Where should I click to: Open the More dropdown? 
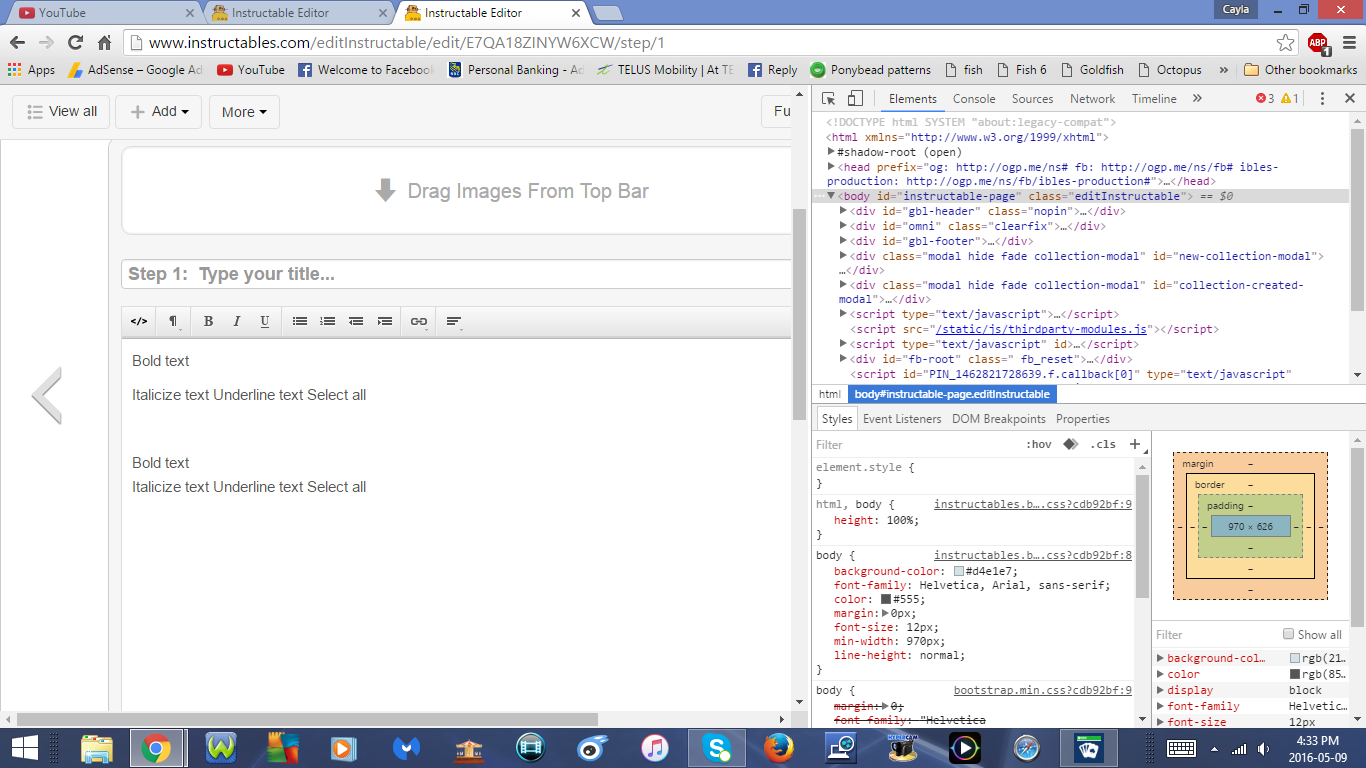coord(244,112)
